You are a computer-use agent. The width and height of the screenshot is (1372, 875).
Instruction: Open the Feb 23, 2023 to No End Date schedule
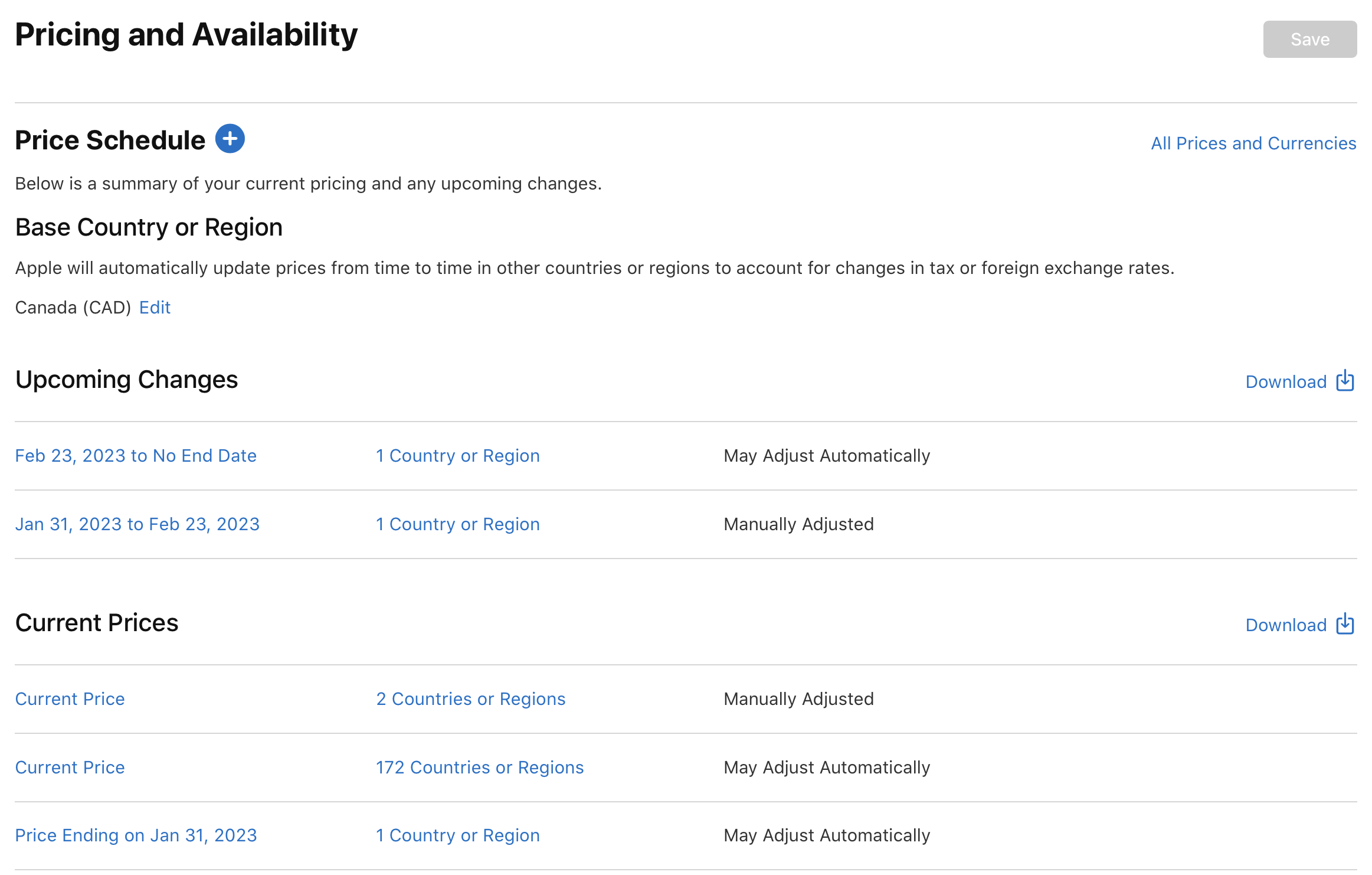click(x=136, y=455)
